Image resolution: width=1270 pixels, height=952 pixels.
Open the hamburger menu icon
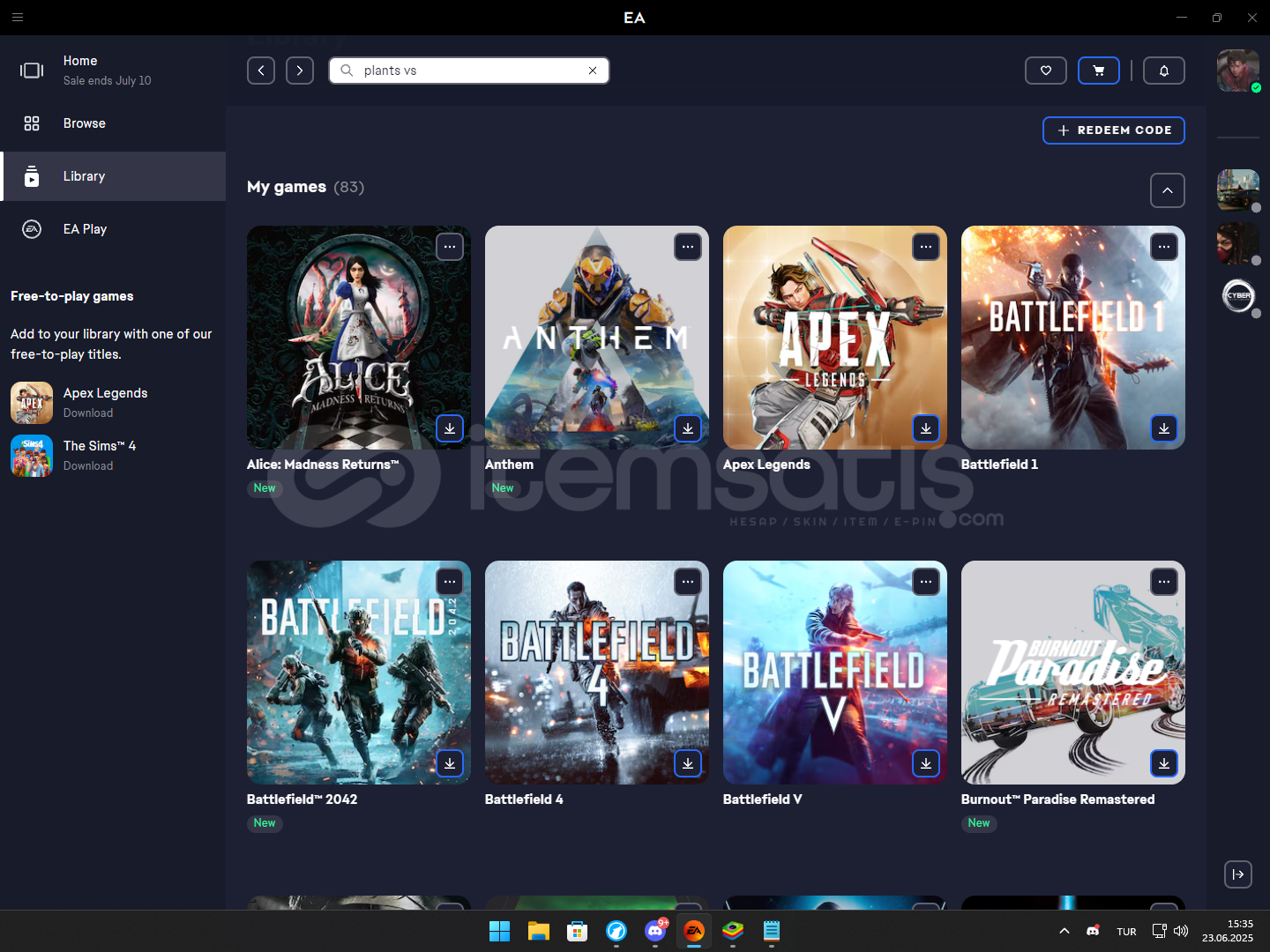point(18,17)
